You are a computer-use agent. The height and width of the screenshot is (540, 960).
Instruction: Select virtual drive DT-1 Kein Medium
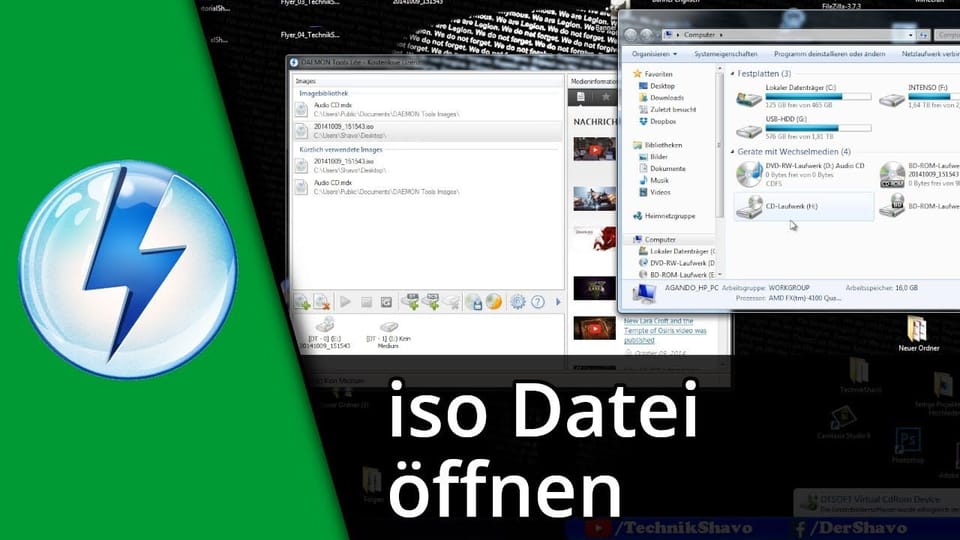pos(388,334)
